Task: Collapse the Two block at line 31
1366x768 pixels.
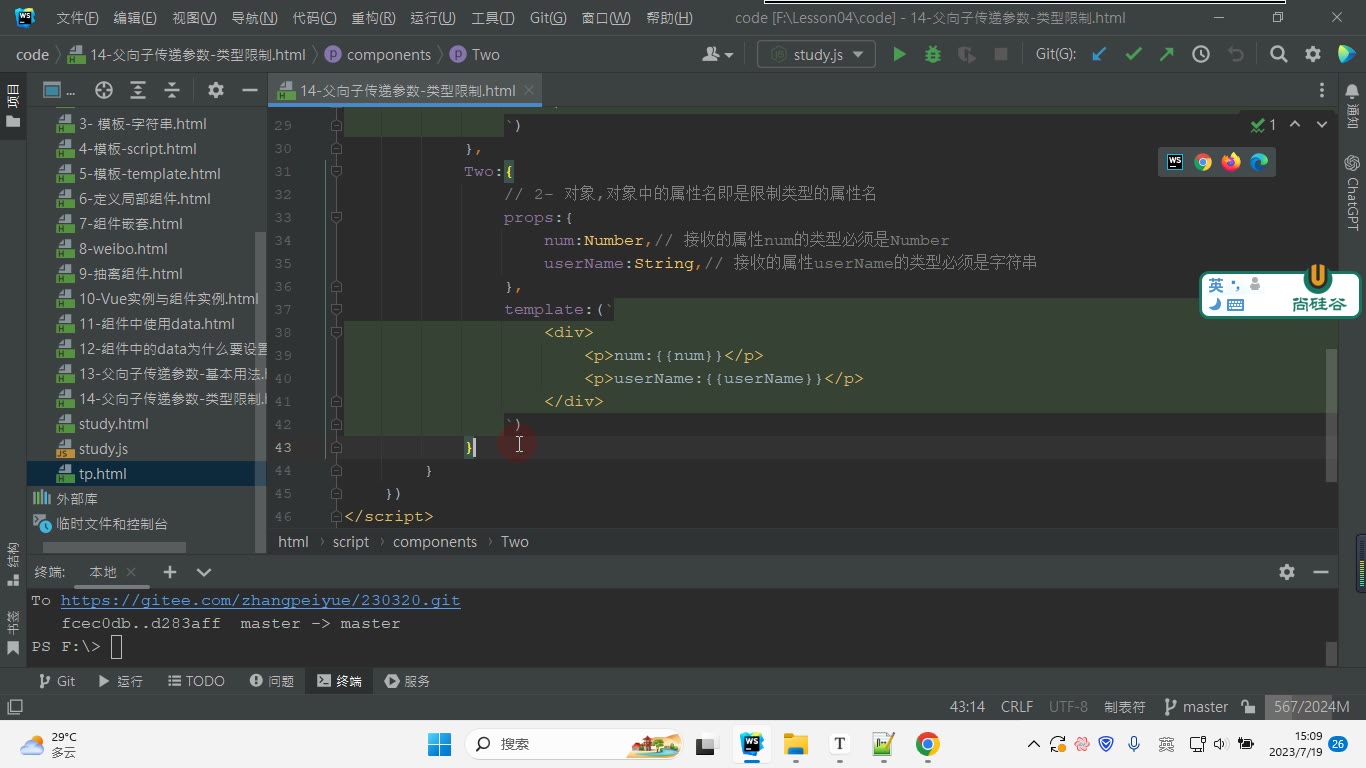Action: tap(336, 172)
